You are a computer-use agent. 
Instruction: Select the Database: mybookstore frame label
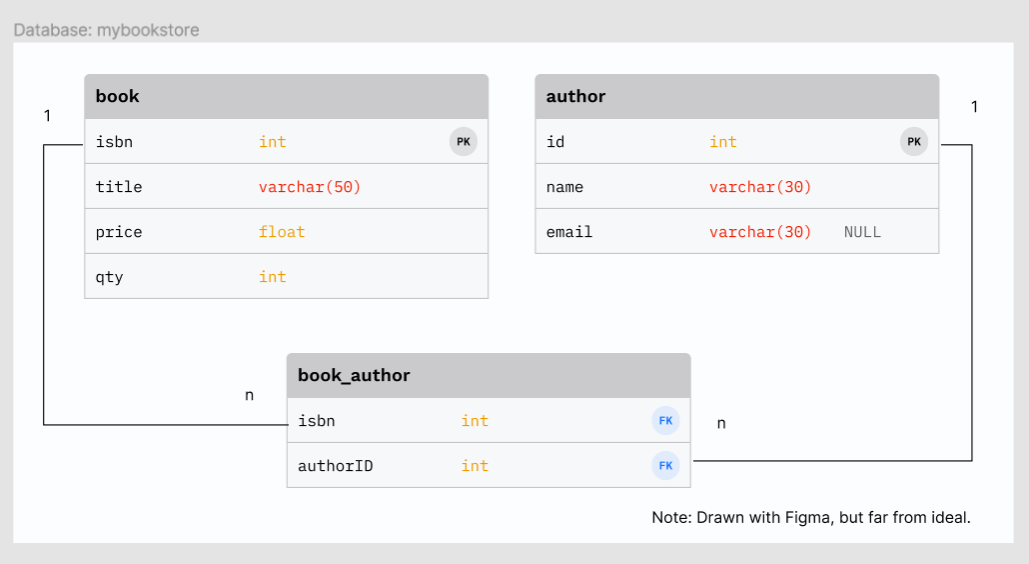[x=106, y=30]
